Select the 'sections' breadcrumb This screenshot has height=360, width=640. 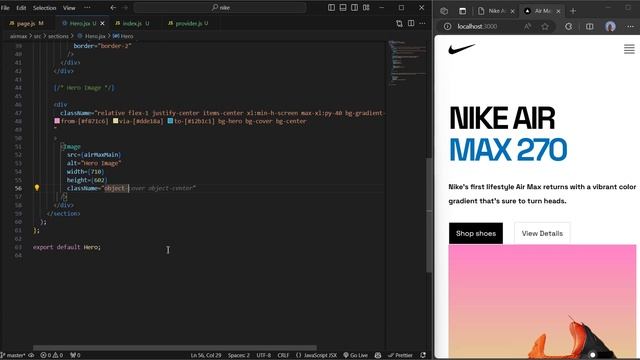[x=58, y=36]
